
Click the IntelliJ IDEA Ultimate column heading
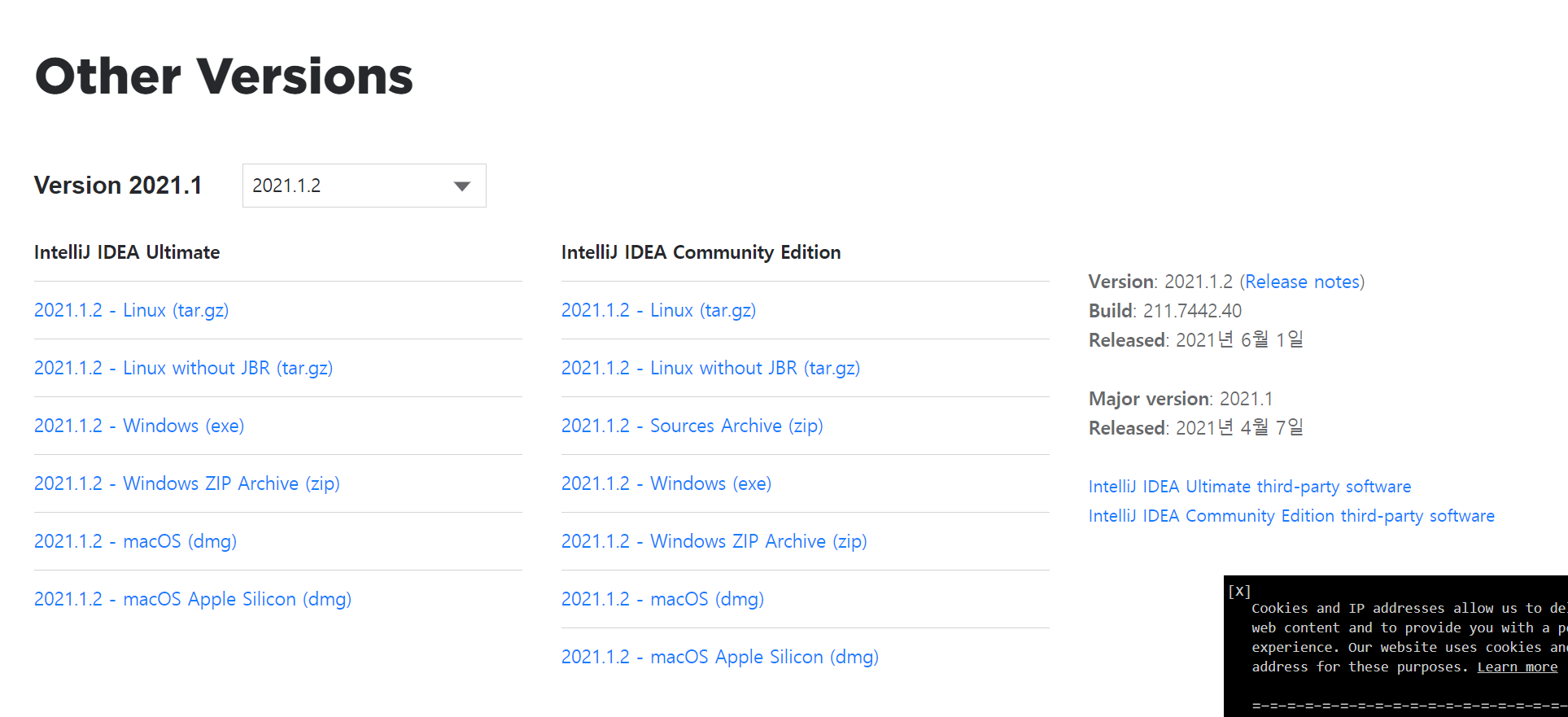click(127, 252)
